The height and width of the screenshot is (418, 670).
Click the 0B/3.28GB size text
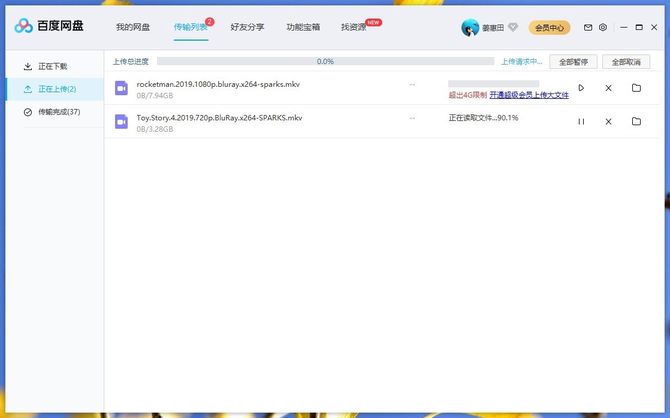tap(155, 129)
